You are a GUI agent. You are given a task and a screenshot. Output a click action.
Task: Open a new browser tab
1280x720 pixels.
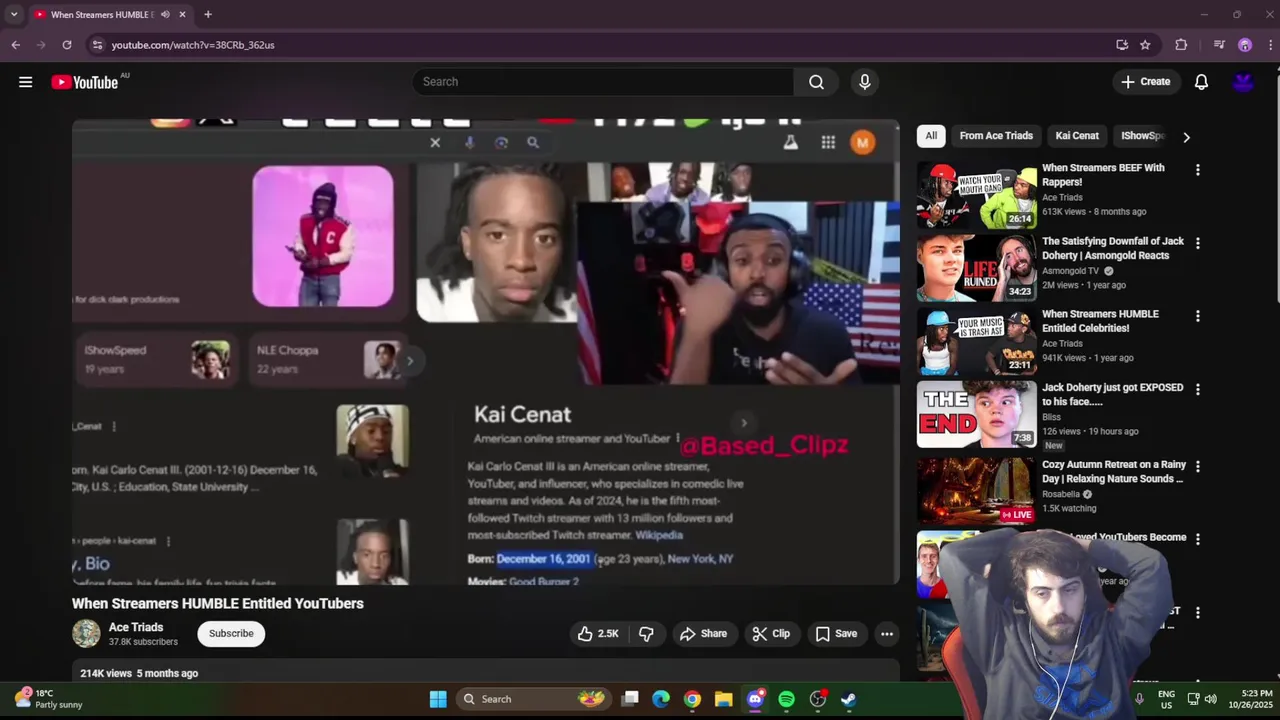pos(208,15)
